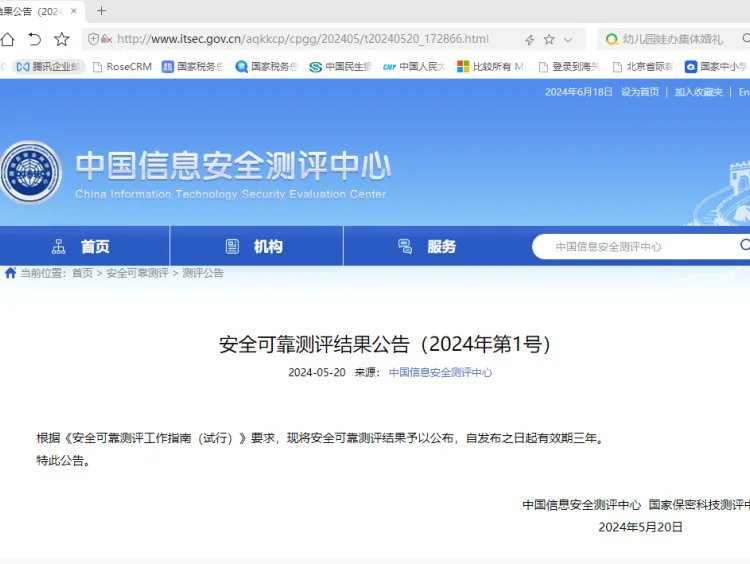
Task: Bookmark page with address bar star
Action: pyautogui.click(x=549, y=39)
